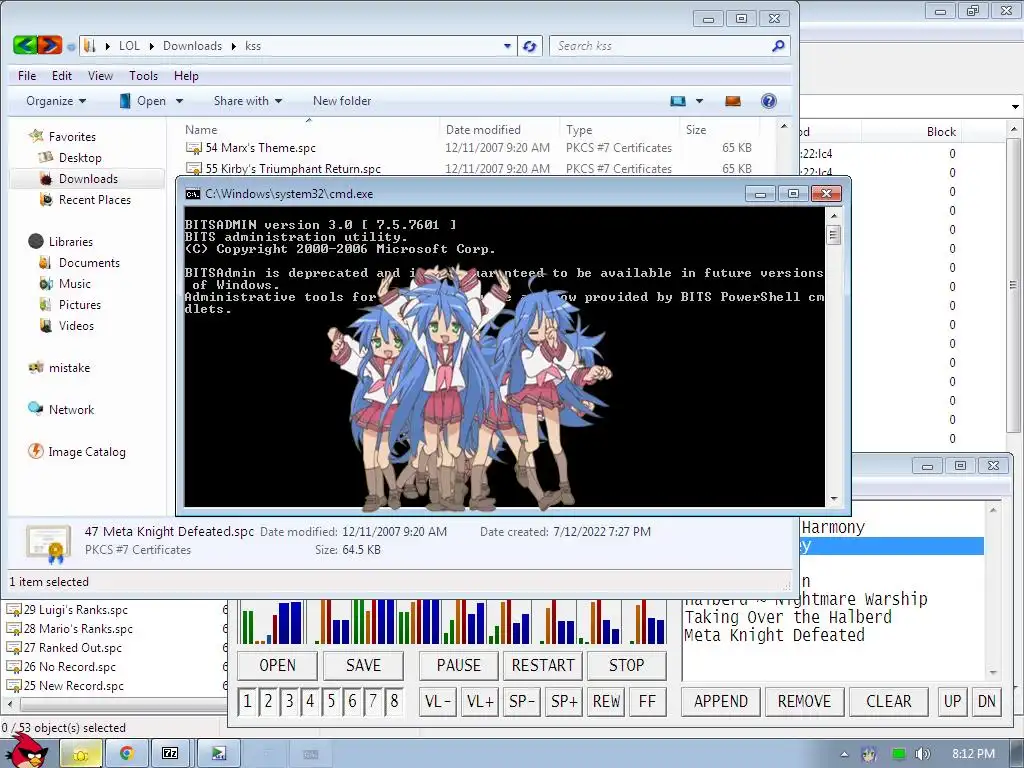Toggle channel 4 button
Viewport: 1024px width, 768px height.
pyautogui.click(x=310, y=701)
